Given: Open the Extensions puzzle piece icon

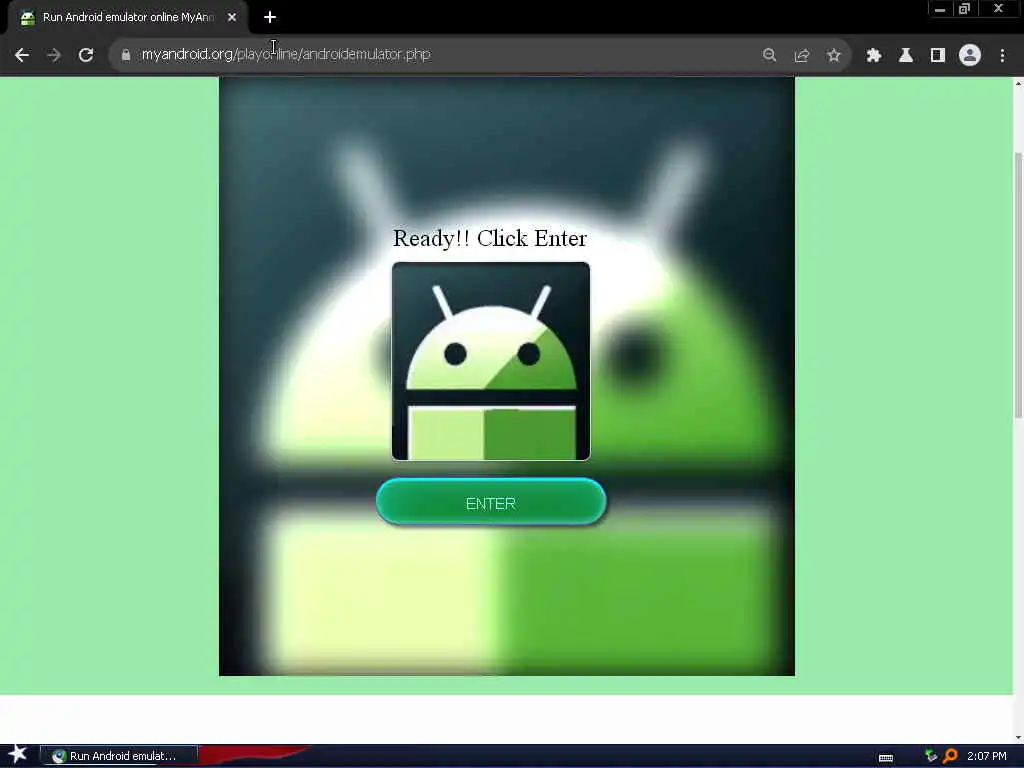Looking at the screenshot, I should click(874, 55).
